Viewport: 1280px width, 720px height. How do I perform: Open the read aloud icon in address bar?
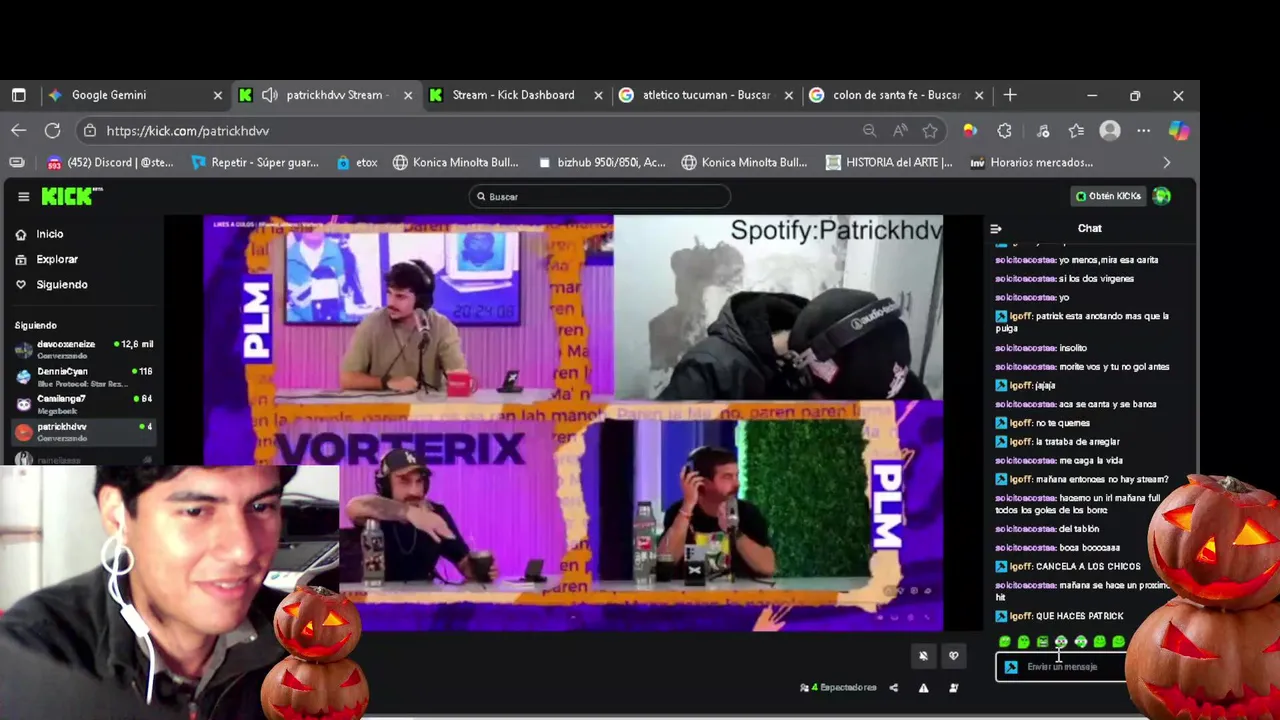click(900, 130)
